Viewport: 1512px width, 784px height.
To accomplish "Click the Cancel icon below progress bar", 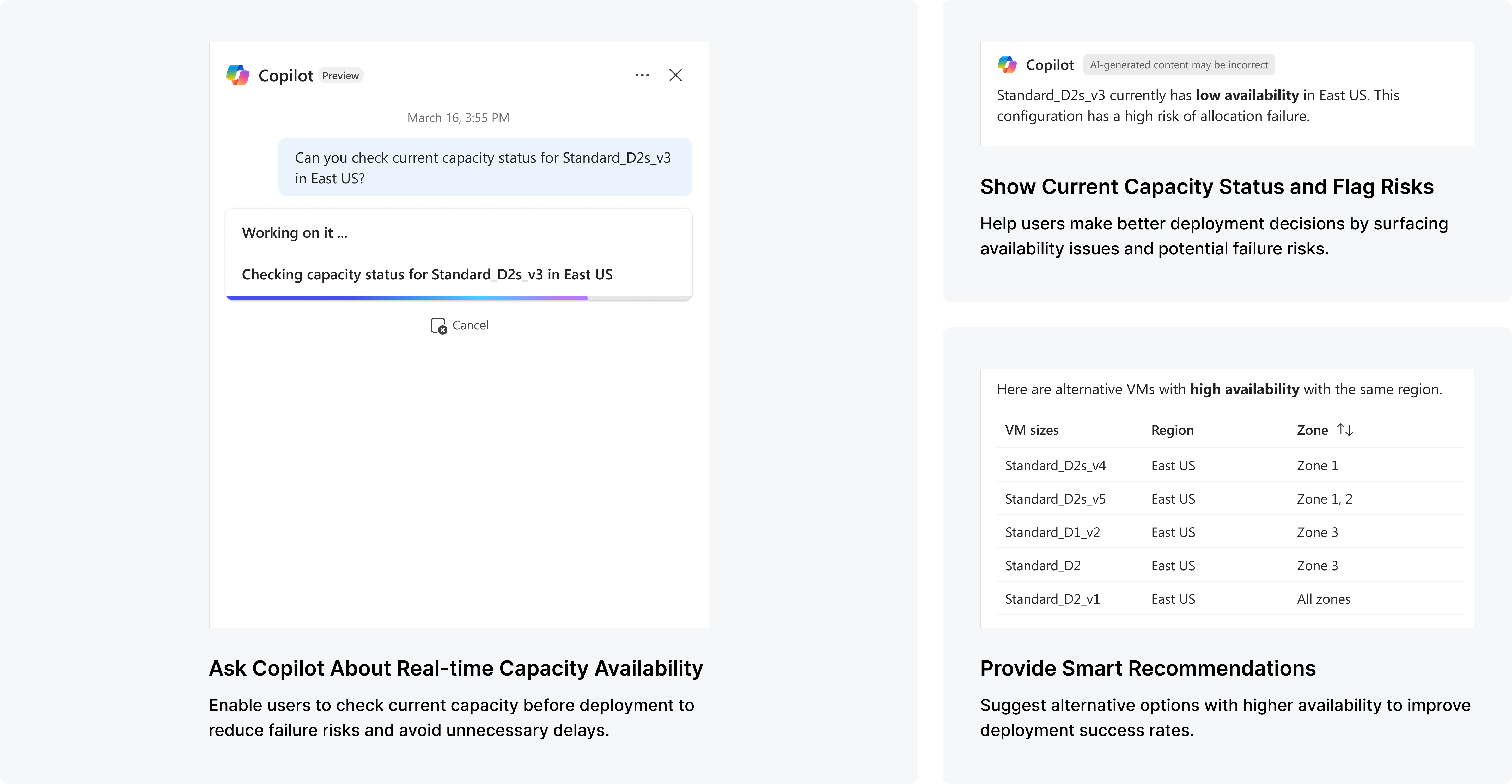I will click(x=438, y=326).
